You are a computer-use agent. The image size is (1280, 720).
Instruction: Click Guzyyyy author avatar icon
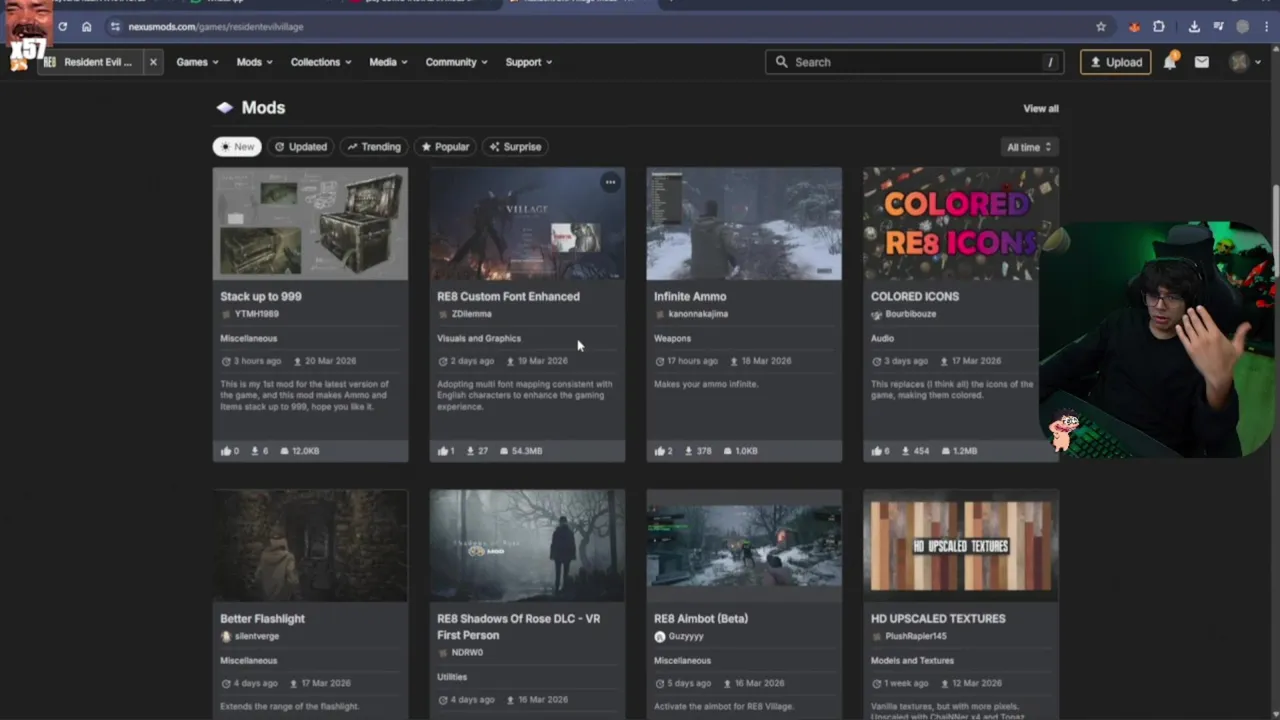coord(659,636)
